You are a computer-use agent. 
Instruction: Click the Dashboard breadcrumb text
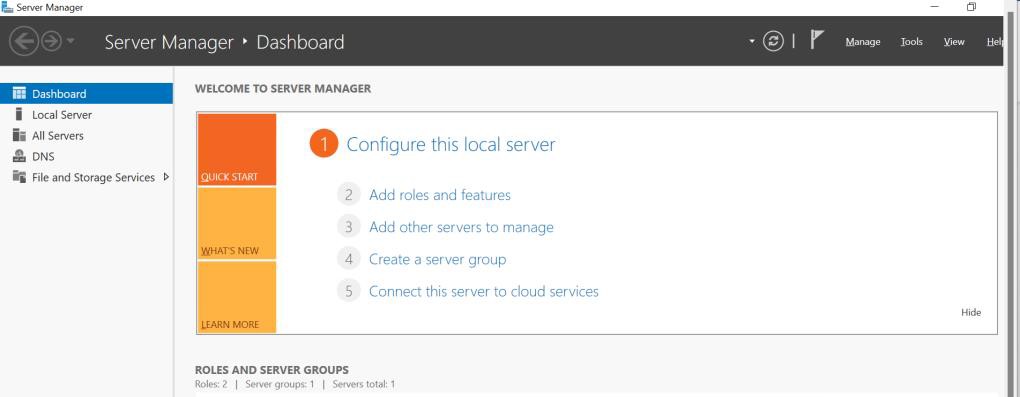point(300,42)
